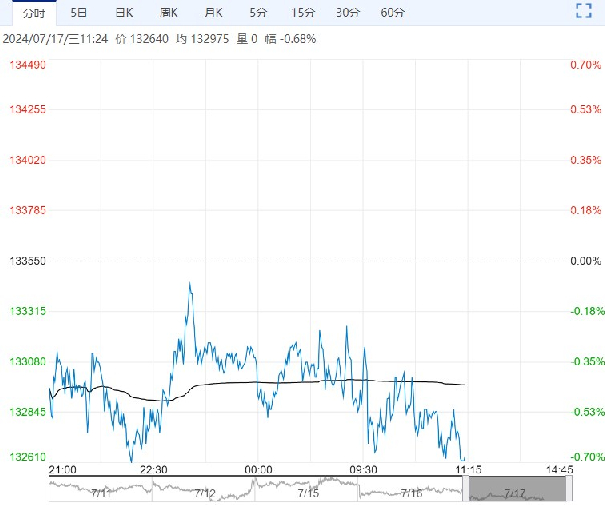Show the 60分 interval chart
Screen dimensions: 605x505
(393, 13)
